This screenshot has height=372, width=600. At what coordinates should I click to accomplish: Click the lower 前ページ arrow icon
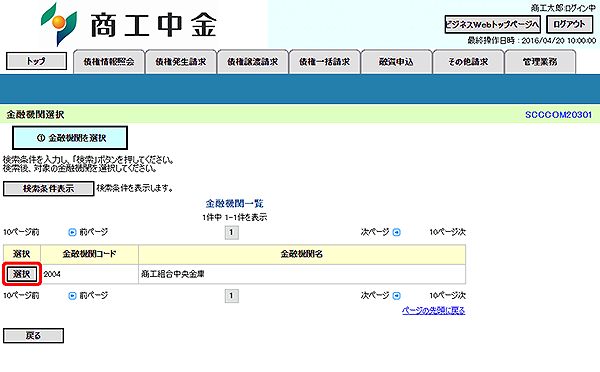72,296
